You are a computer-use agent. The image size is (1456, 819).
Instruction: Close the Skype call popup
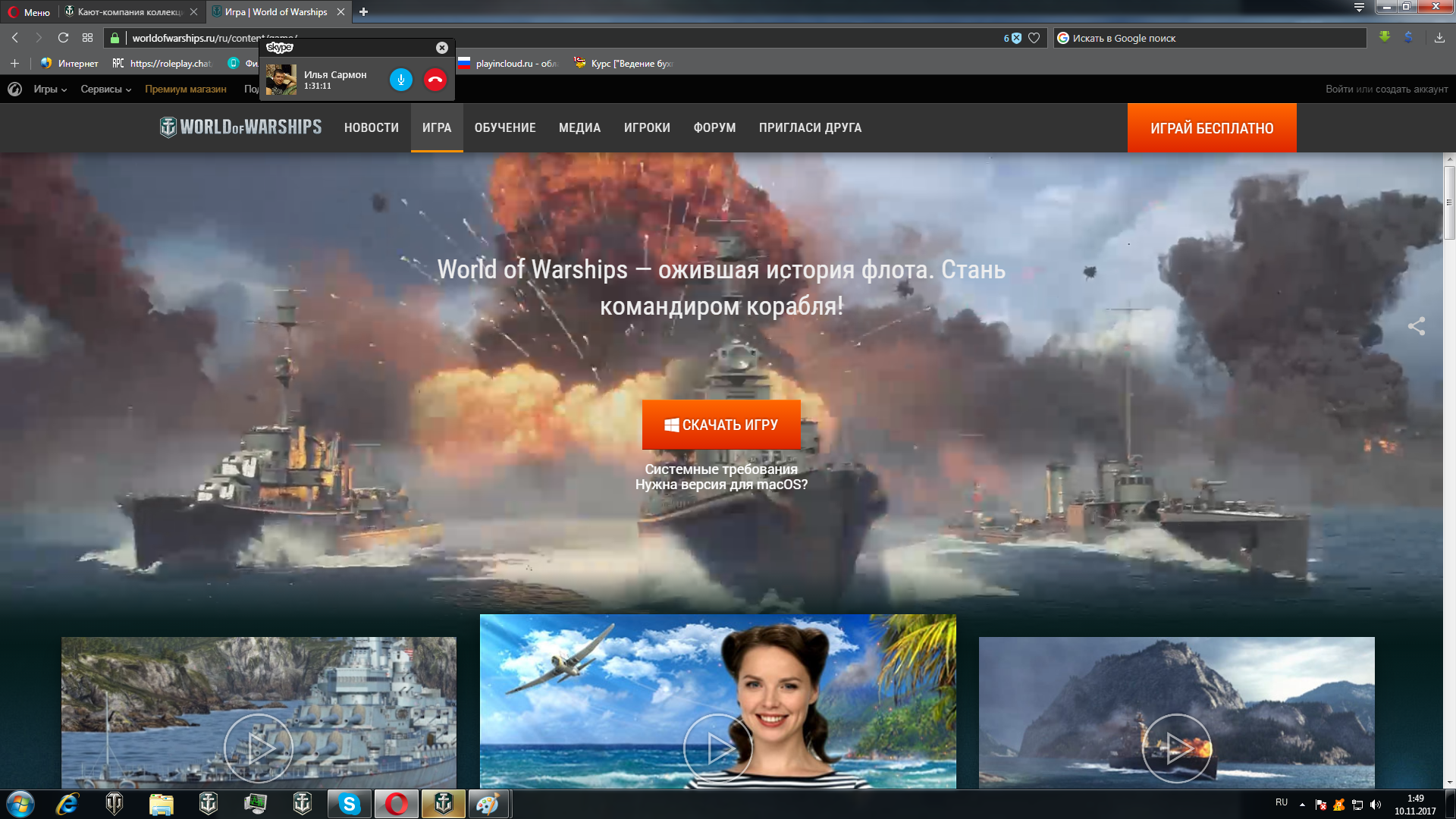point(442,48)
